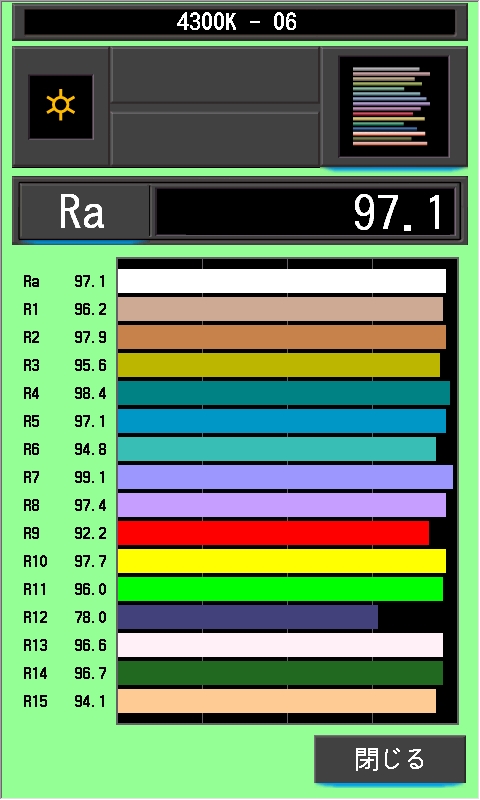Select the R15 label in the list
This screenshot has width=480, height=800.
(x=35, y=702)
